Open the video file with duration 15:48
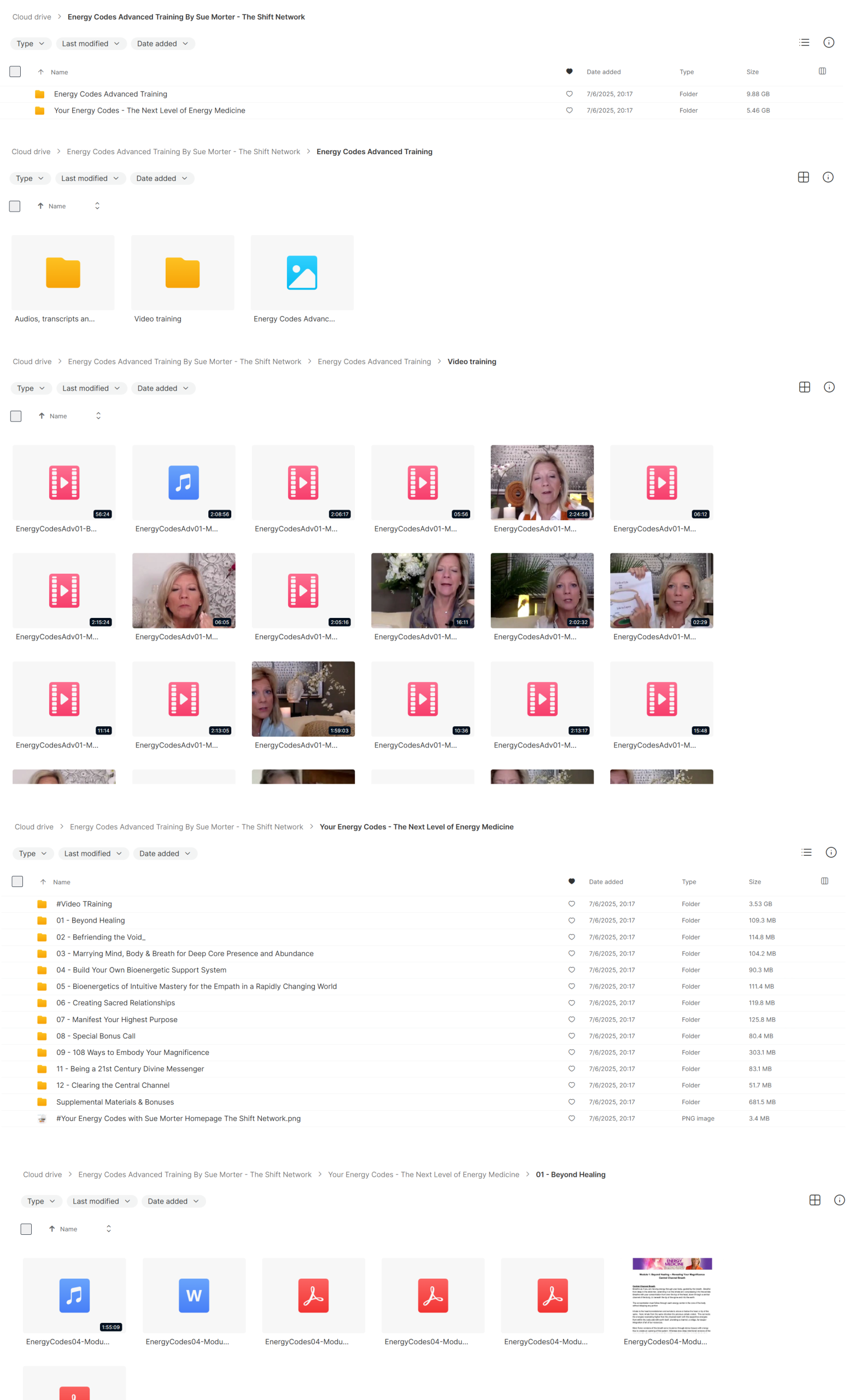The height and width of the screenshot is (1400, 861). 661,705
